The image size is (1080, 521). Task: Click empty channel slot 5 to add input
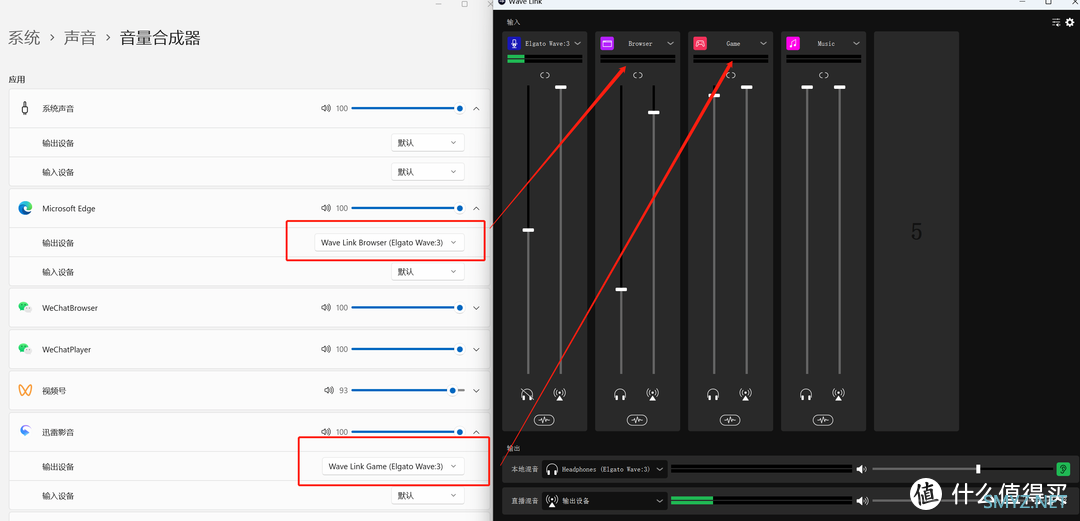(916, 232)
